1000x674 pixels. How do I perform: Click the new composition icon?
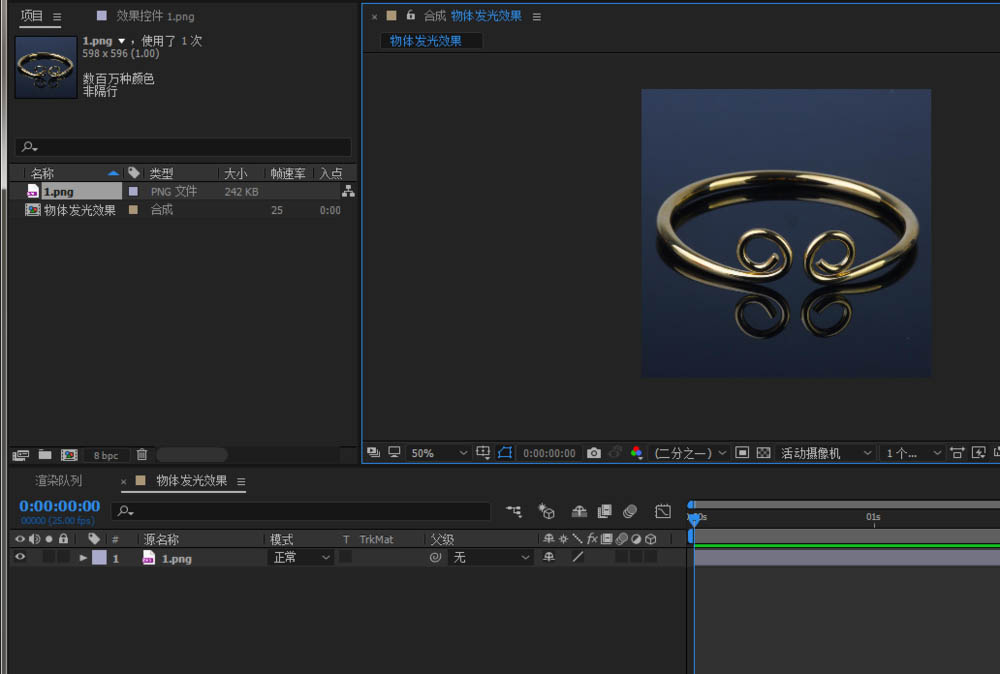[69, 455]
